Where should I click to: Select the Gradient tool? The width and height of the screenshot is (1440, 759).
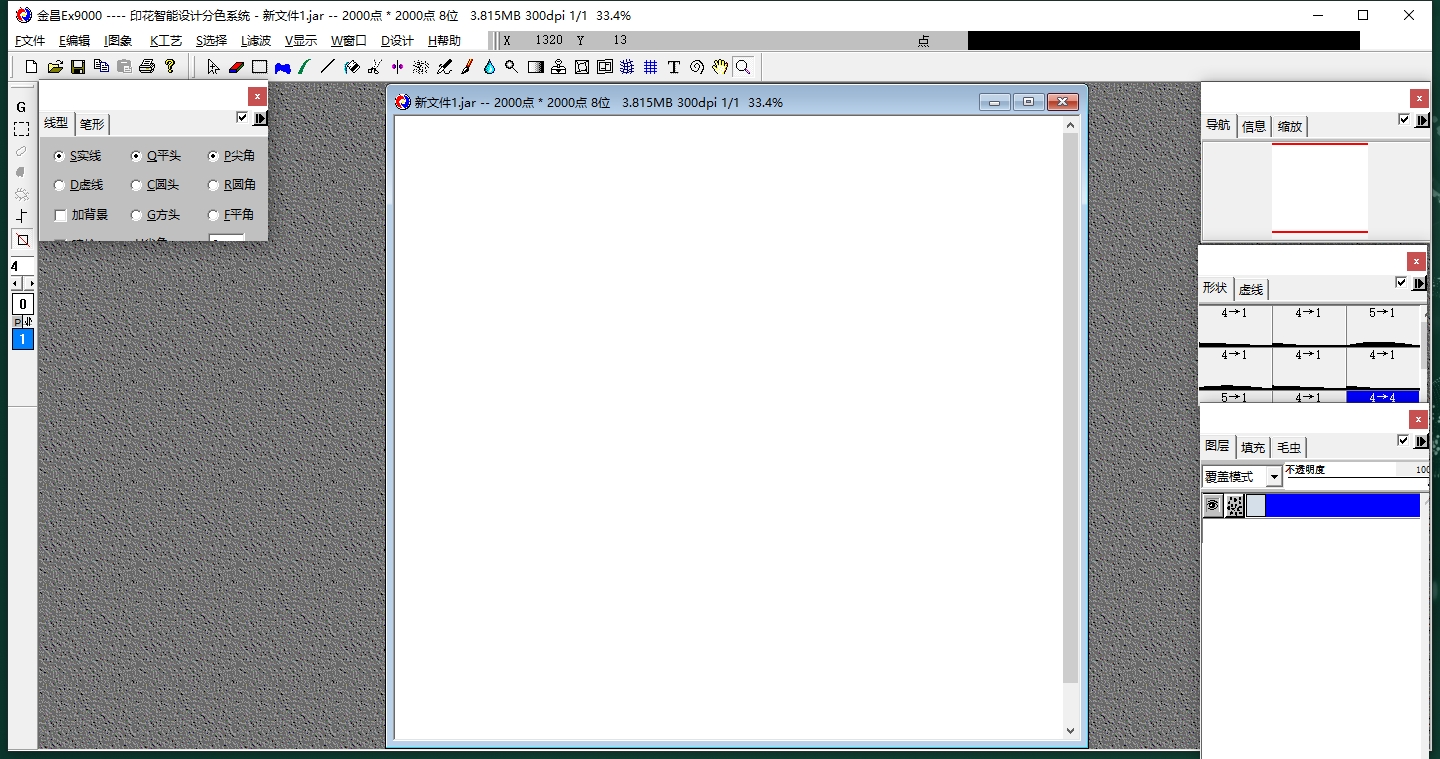point(535,67)
